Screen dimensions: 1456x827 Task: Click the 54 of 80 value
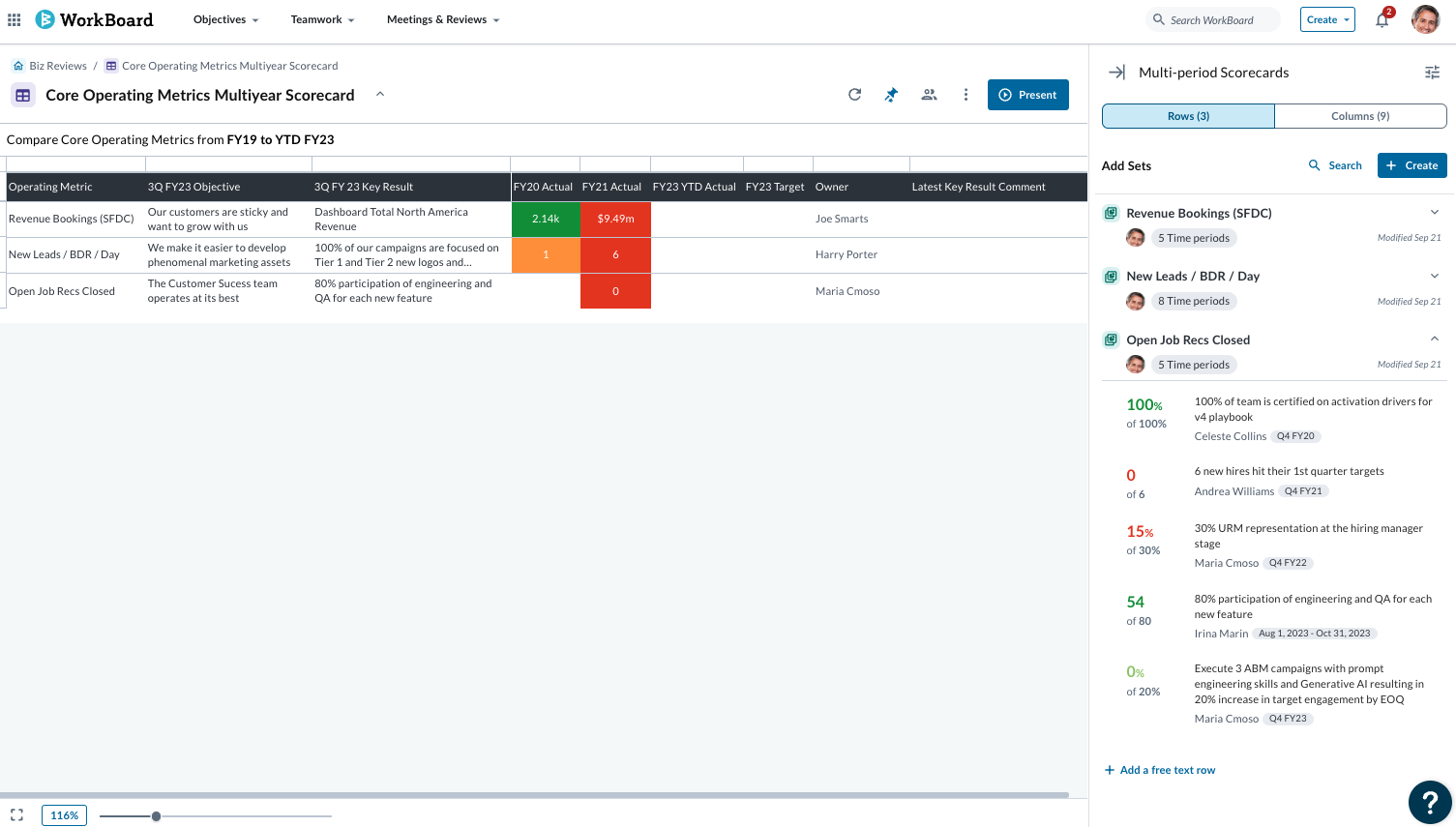[x=1139, y=610]
